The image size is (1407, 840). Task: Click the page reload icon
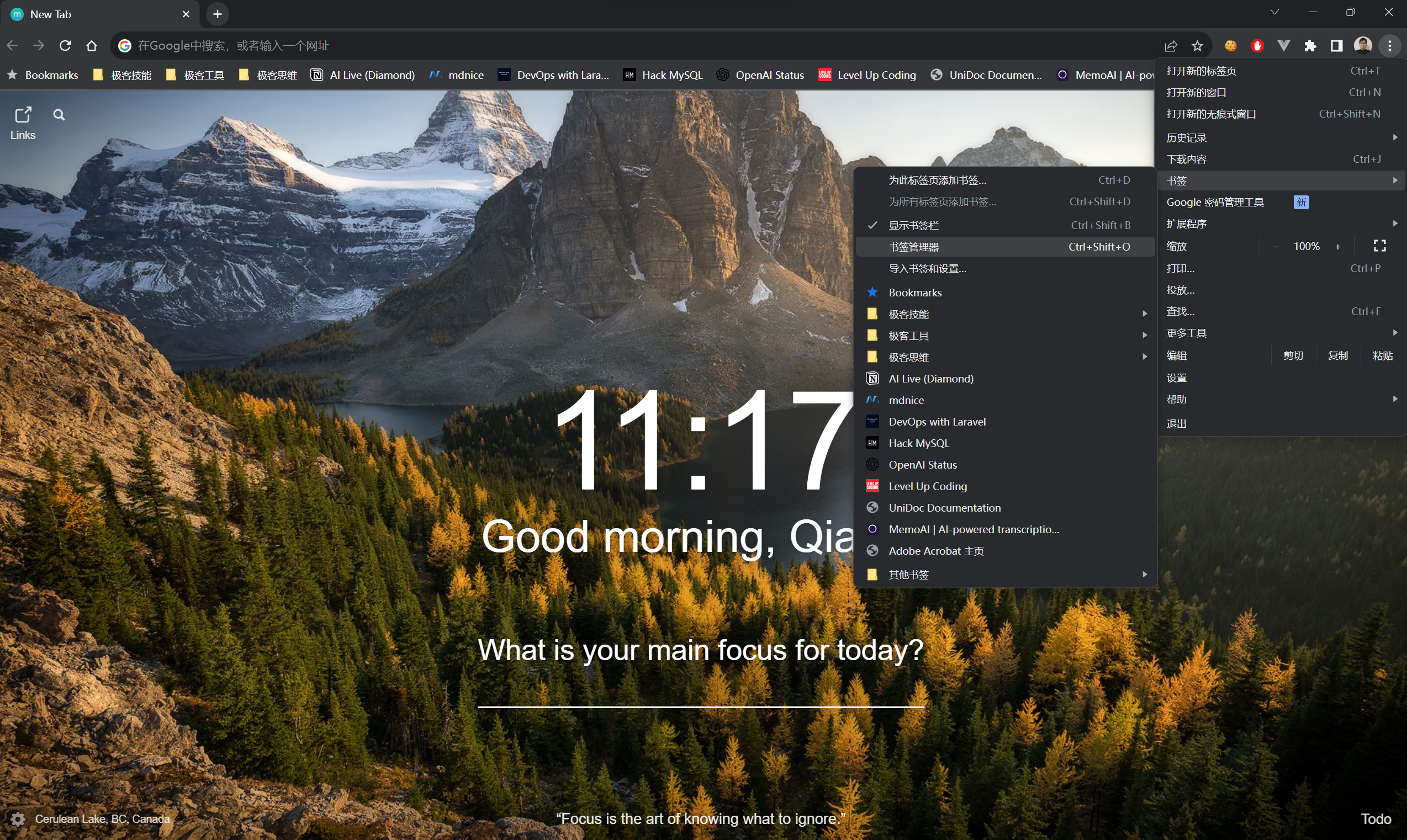(x=65, y=45)
